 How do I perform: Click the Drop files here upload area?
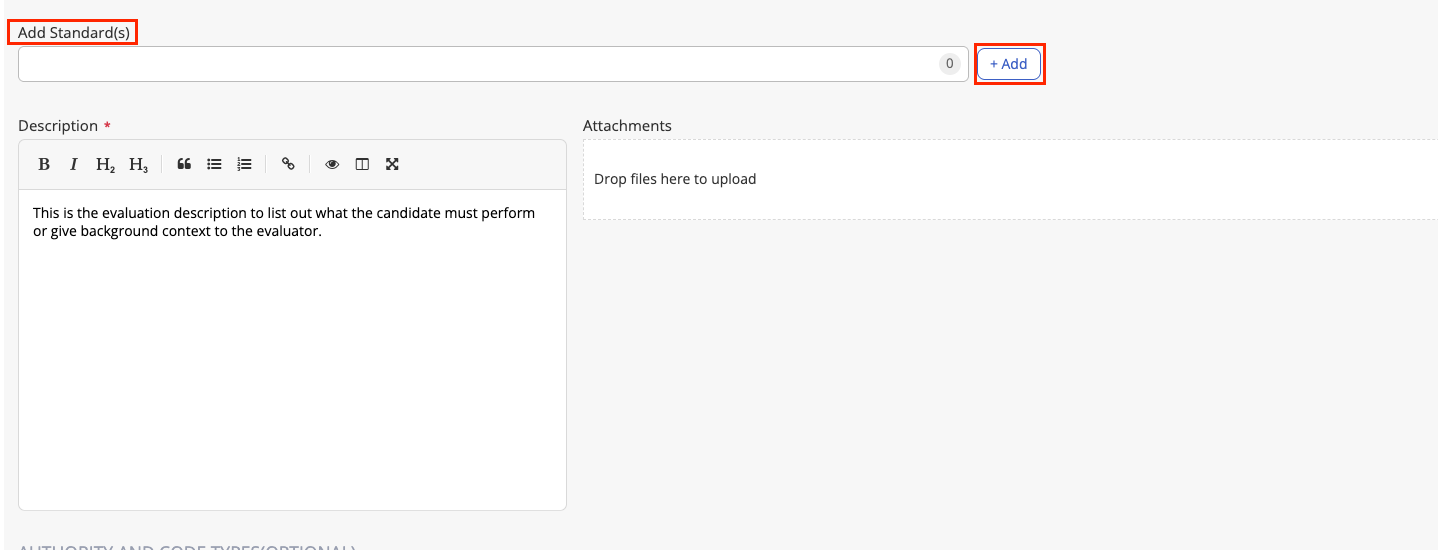[1010, 180]
